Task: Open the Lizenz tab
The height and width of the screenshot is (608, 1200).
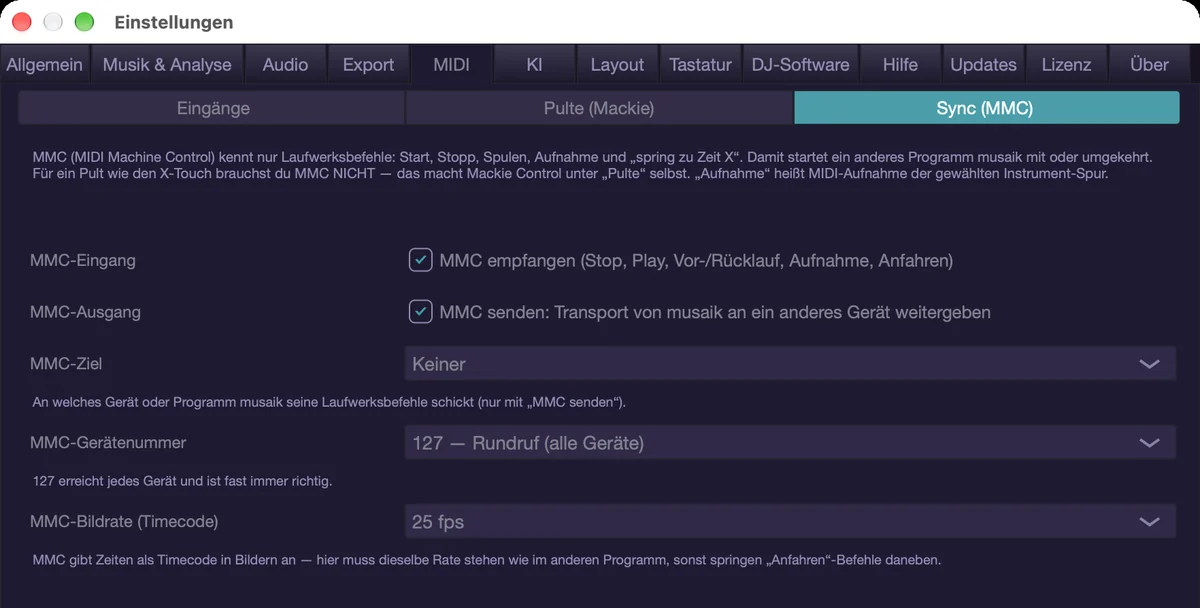Action: [x=1066, y=64]
